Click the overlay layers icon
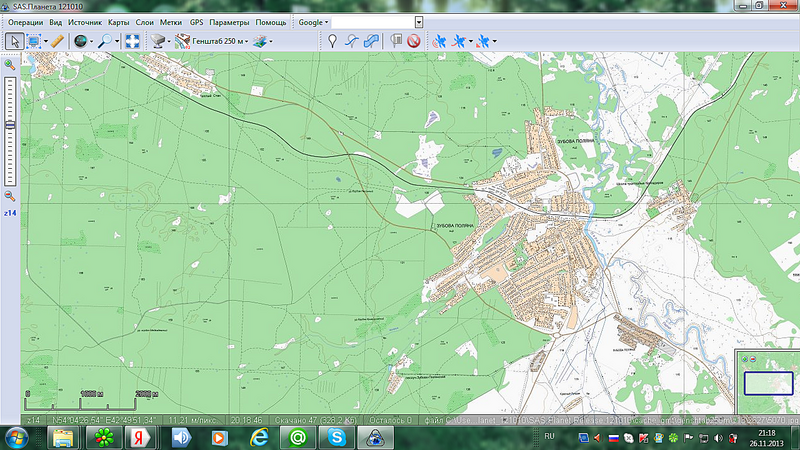 [x=260, y=41]
